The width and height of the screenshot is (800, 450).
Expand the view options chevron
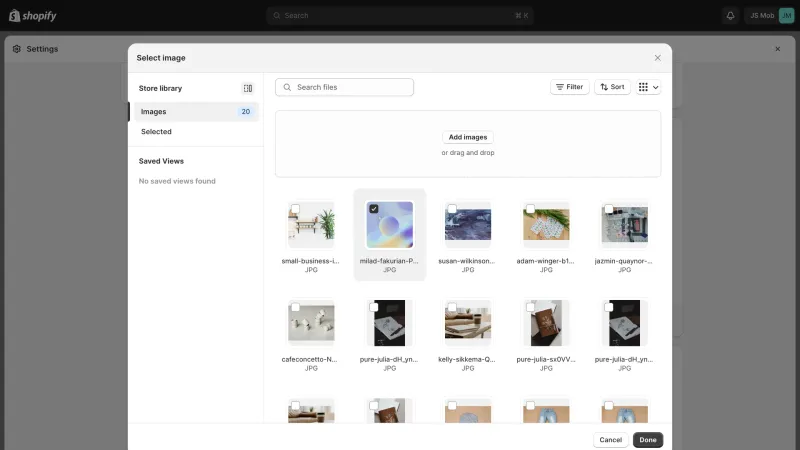point(656,87)
